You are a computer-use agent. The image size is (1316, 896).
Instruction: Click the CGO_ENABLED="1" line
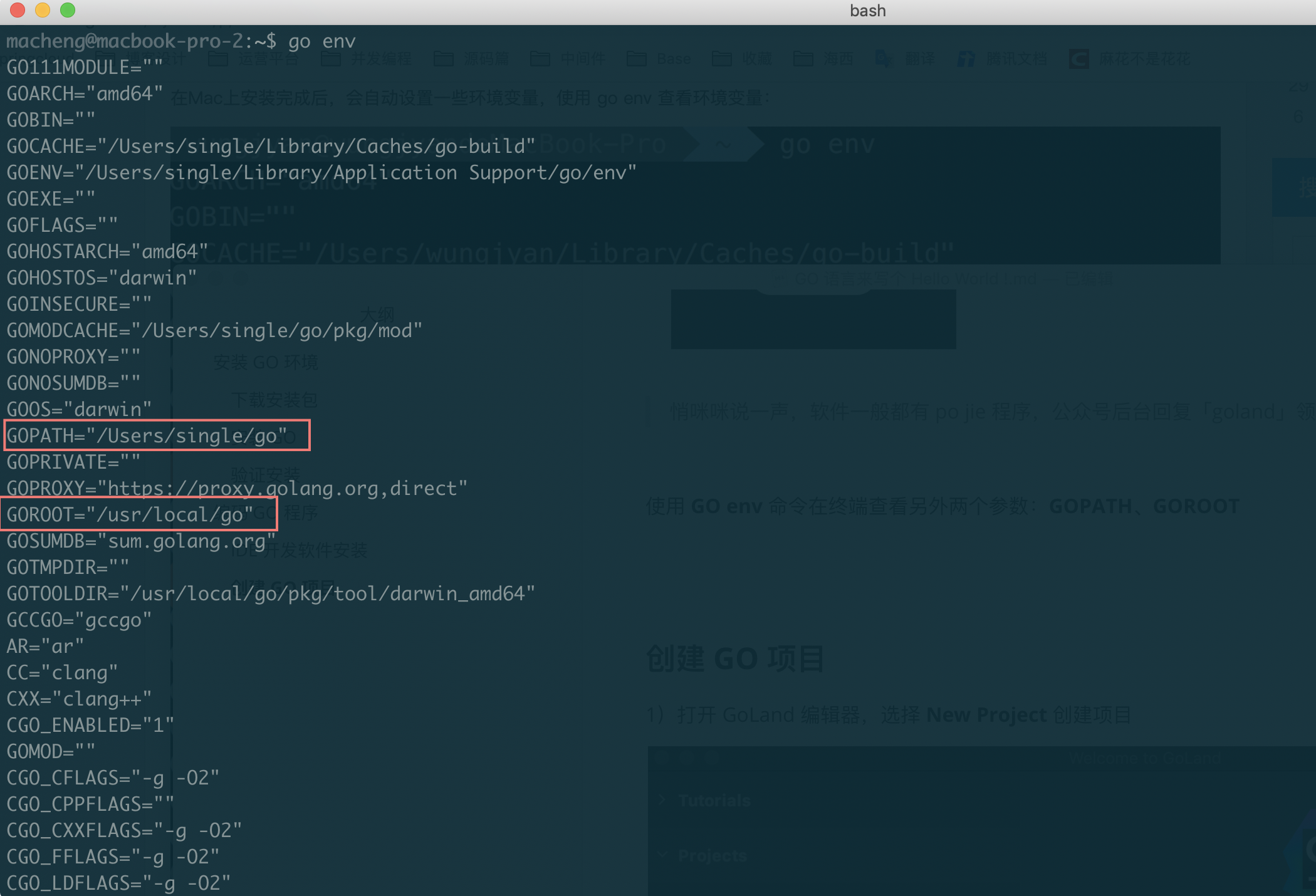coord(90,725)
